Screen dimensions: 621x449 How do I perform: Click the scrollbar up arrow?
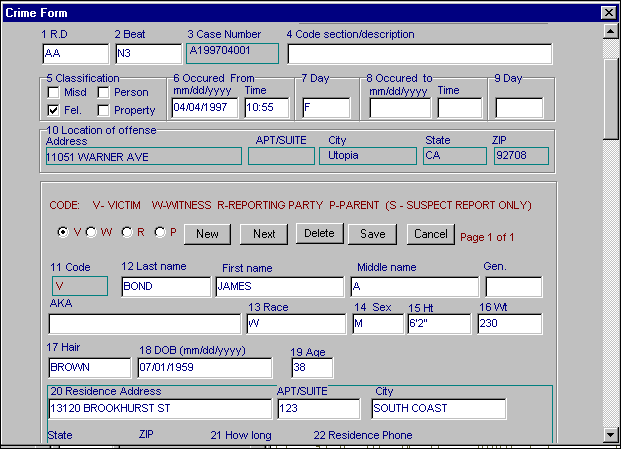pos(610,31)
